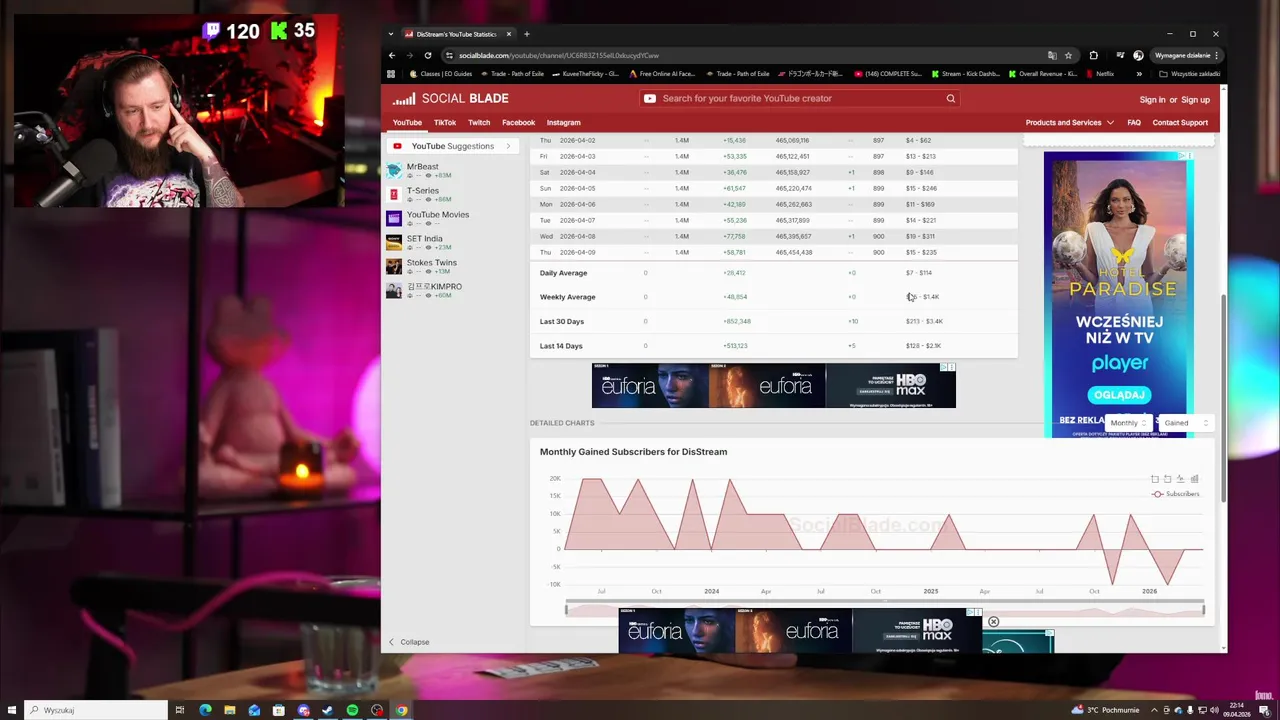Open T-Series suggestion
The width and height of the screenshot is (1280, 720).
423,190
